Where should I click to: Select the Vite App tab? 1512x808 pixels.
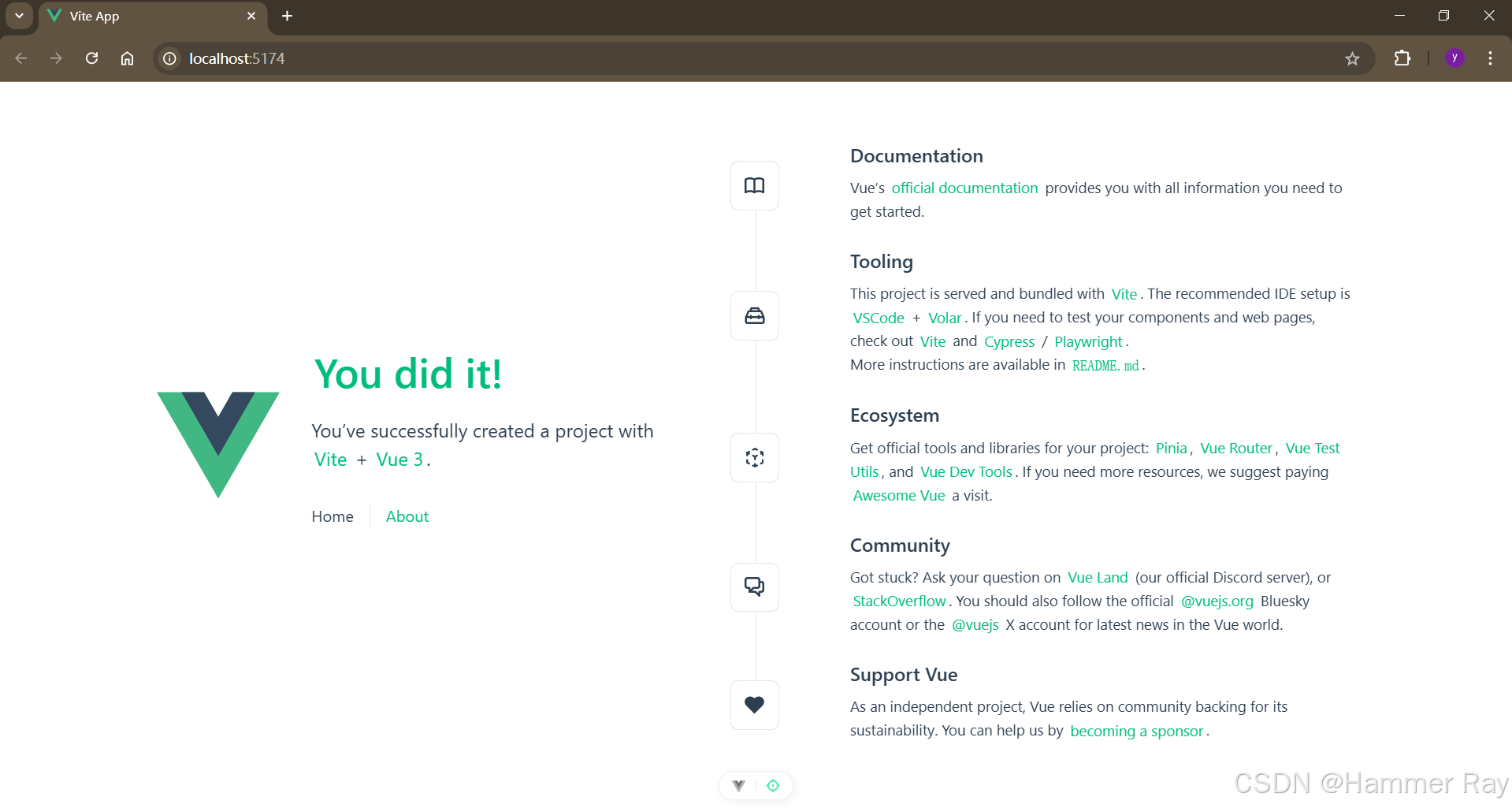tap(153, 17)
